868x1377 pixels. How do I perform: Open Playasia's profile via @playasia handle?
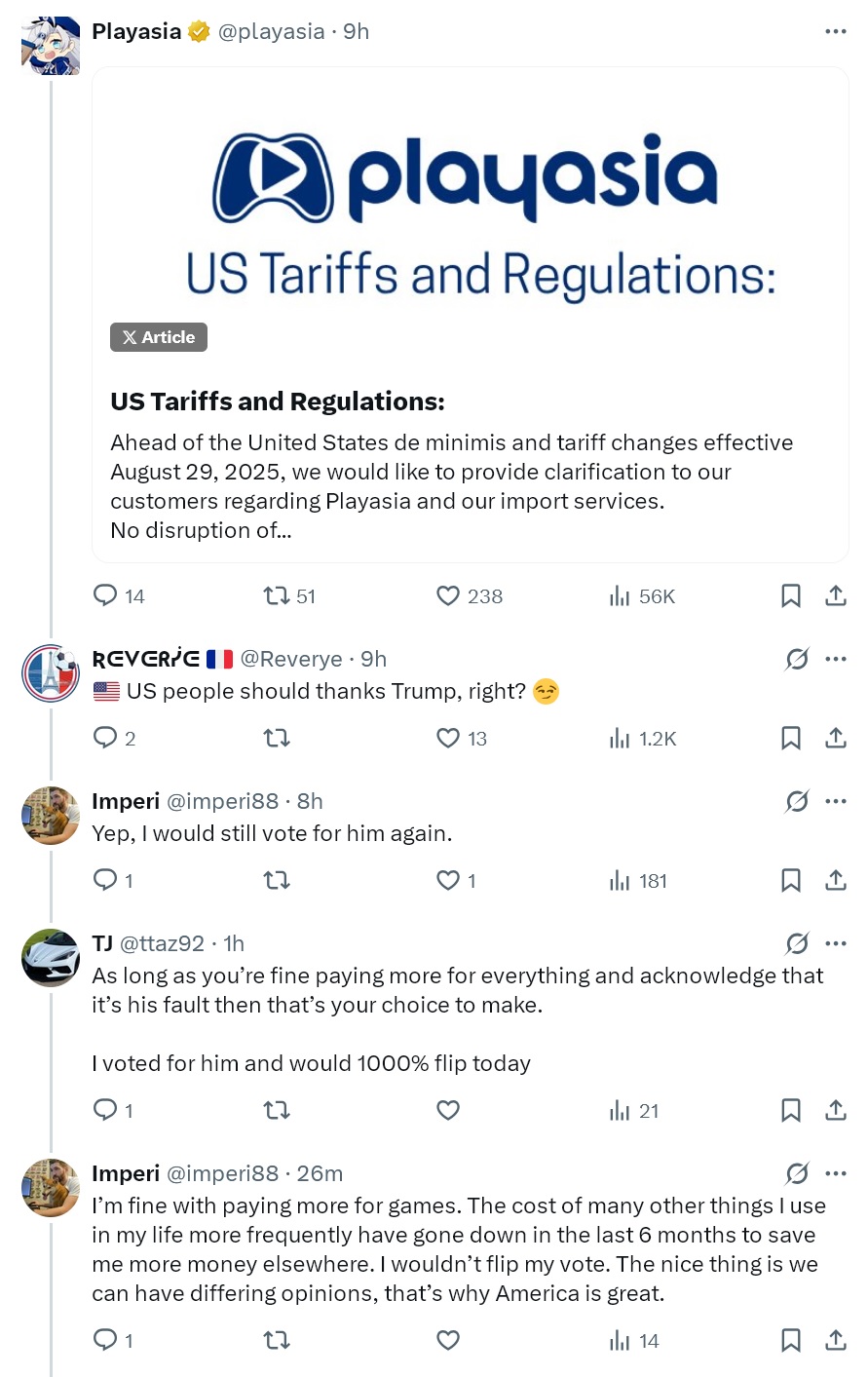(272, 31)
